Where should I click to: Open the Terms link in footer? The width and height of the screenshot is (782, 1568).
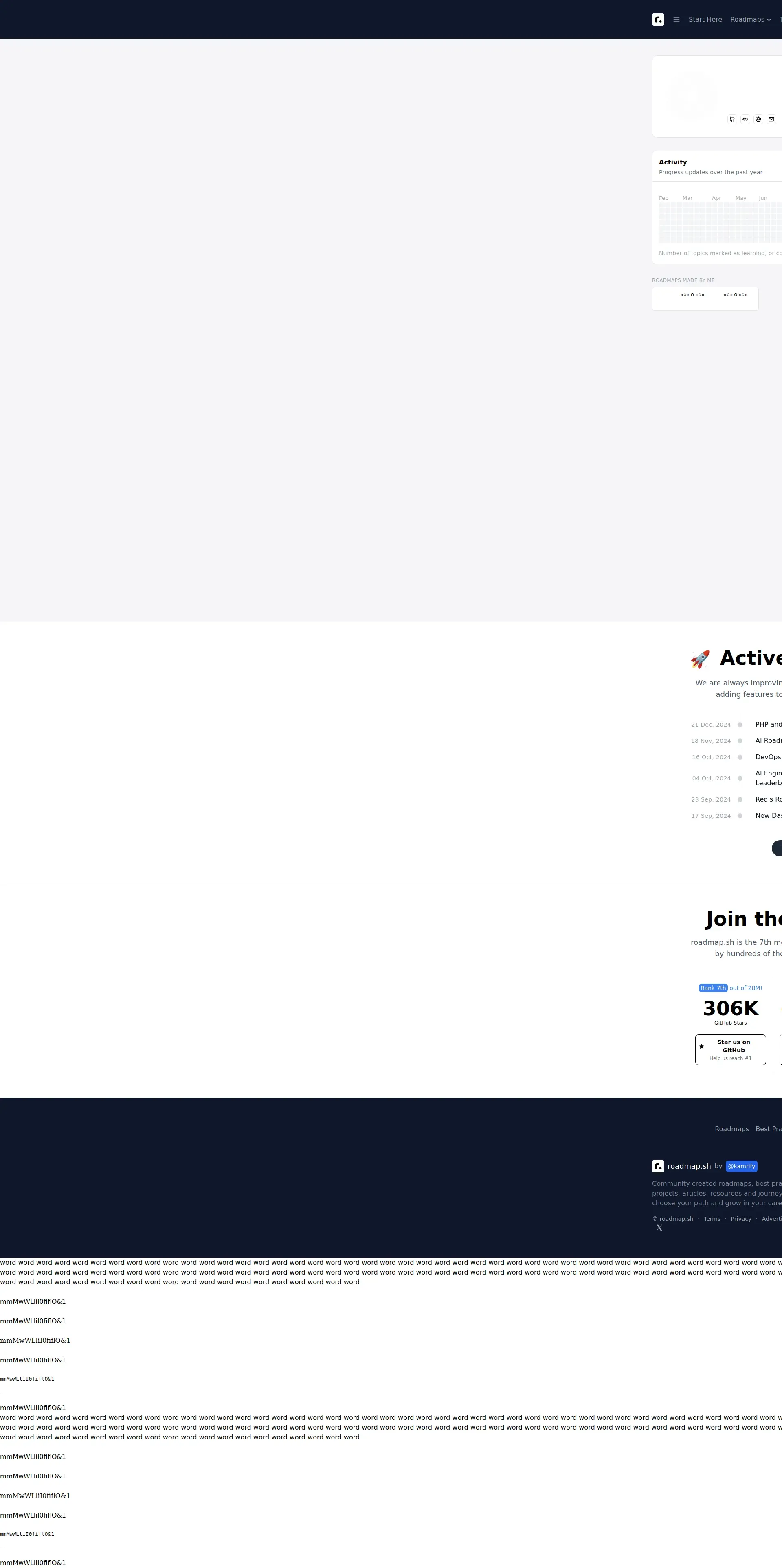712,1219
